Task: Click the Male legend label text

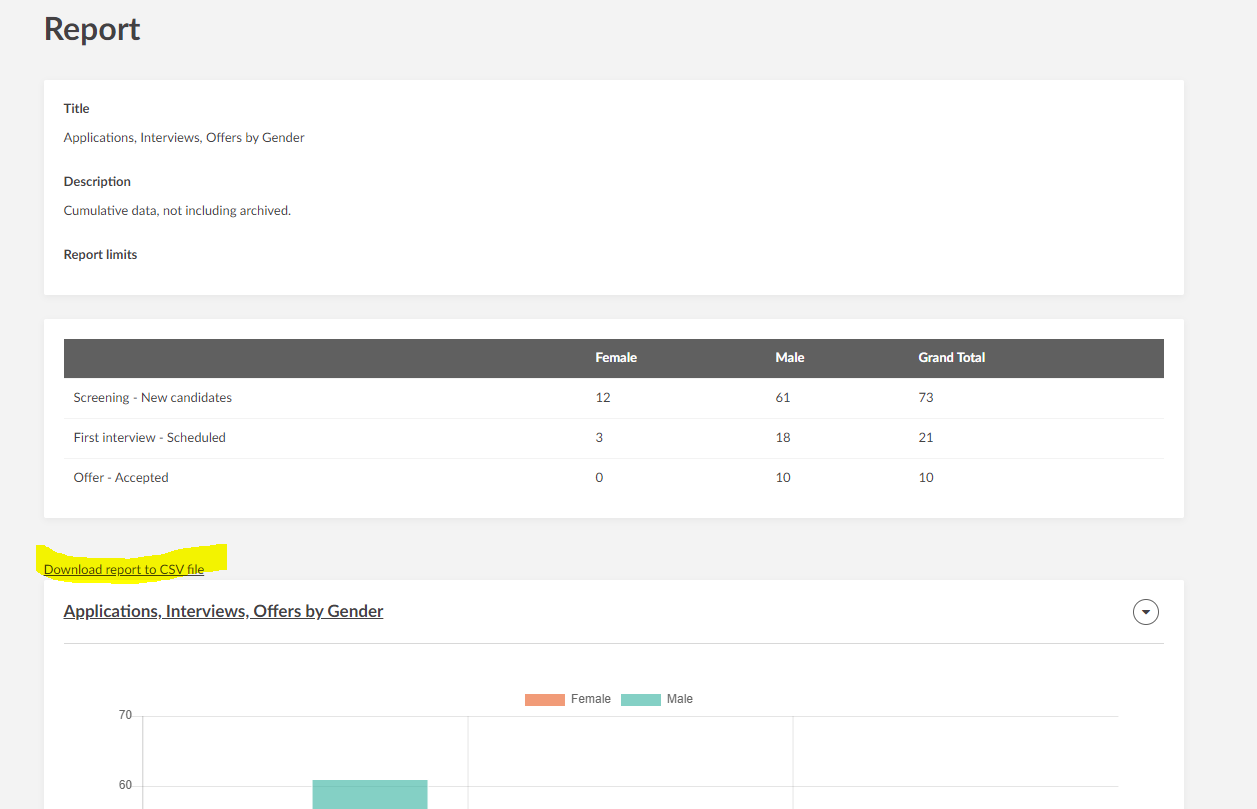Action: 679,699
